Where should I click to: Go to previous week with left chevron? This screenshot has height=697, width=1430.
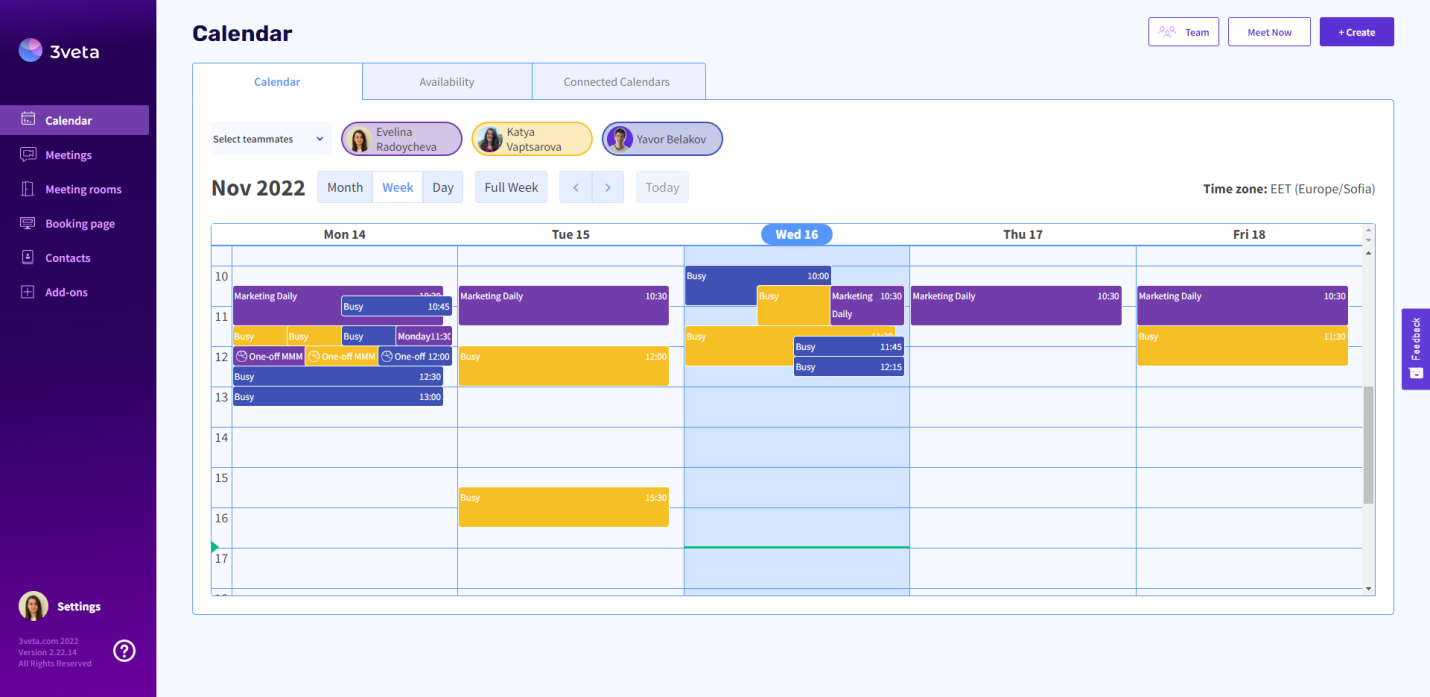pos(575,187)
